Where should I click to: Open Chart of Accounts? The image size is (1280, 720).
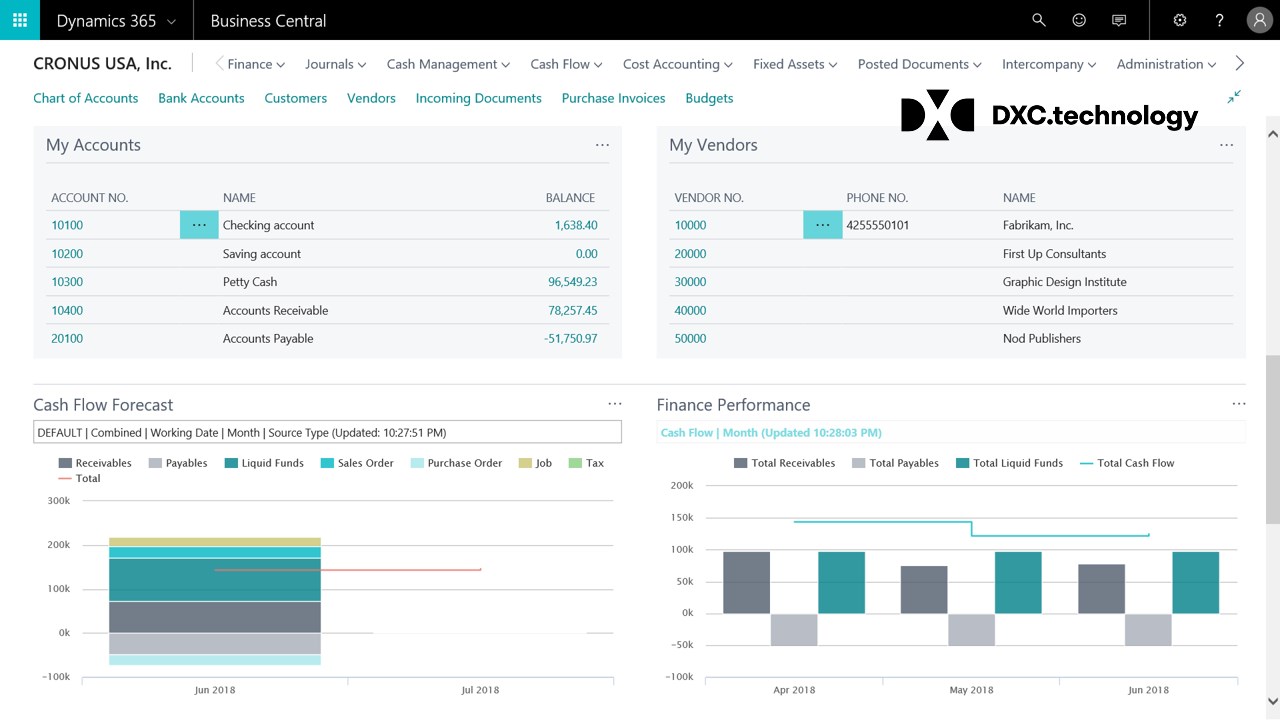(x=86, y=98)
